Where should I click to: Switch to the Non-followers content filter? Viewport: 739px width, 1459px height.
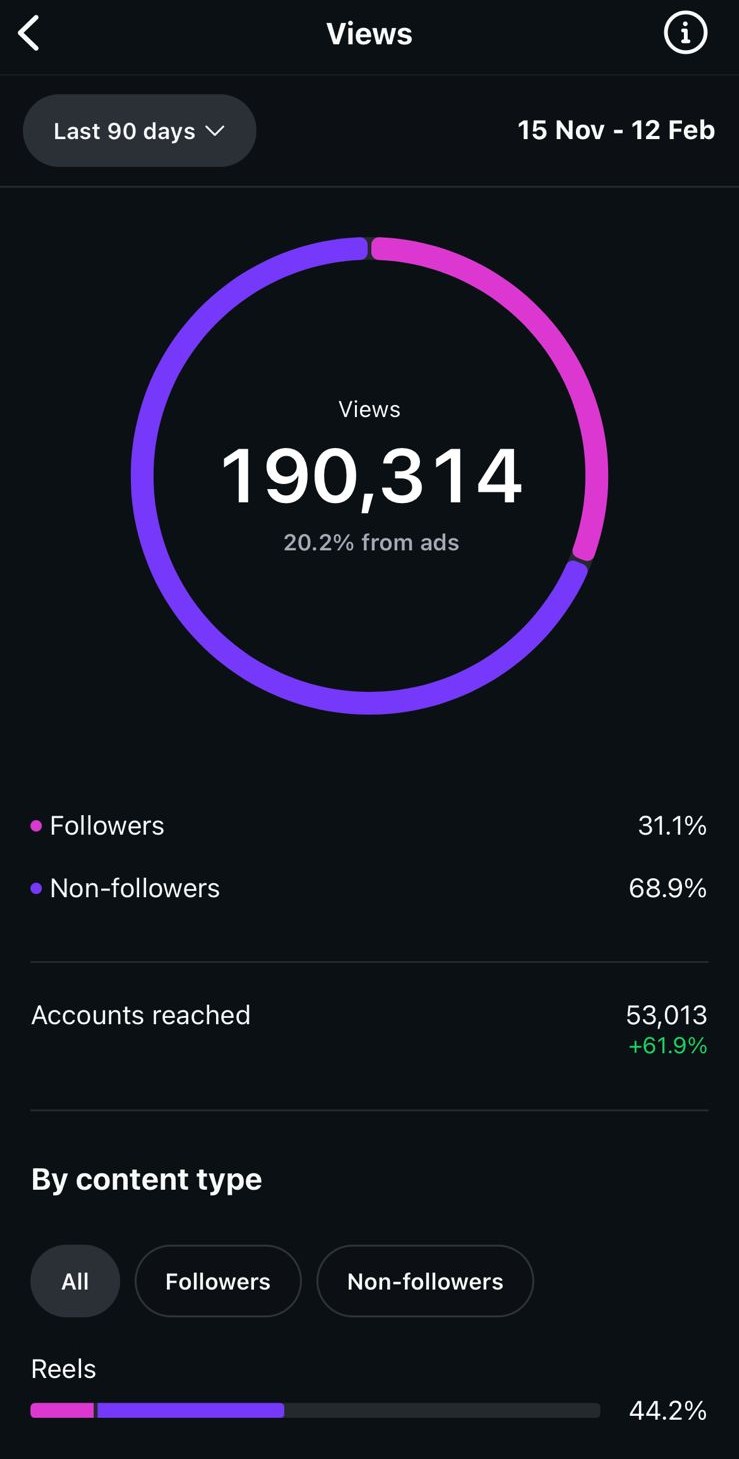pyautogui.click(x=425, y=1281)
